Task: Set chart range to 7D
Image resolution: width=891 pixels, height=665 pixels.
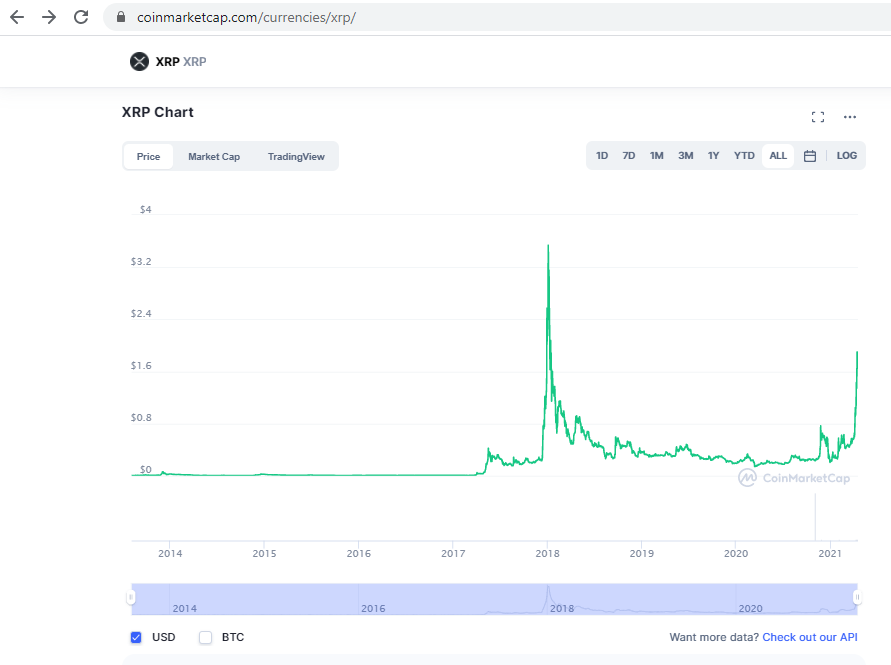Action: (x=628, y=156)
